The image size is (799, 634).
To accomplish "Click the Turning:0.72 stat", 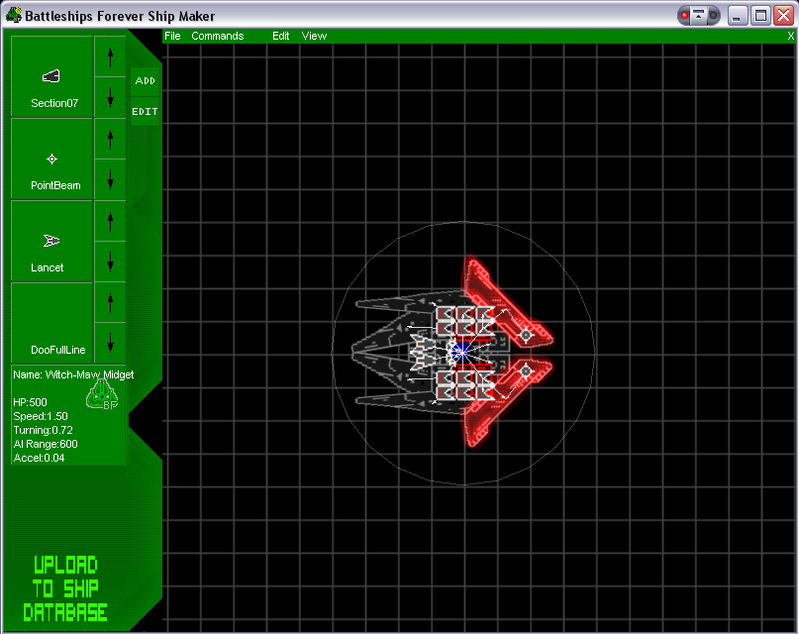I will tap(43, 430).
